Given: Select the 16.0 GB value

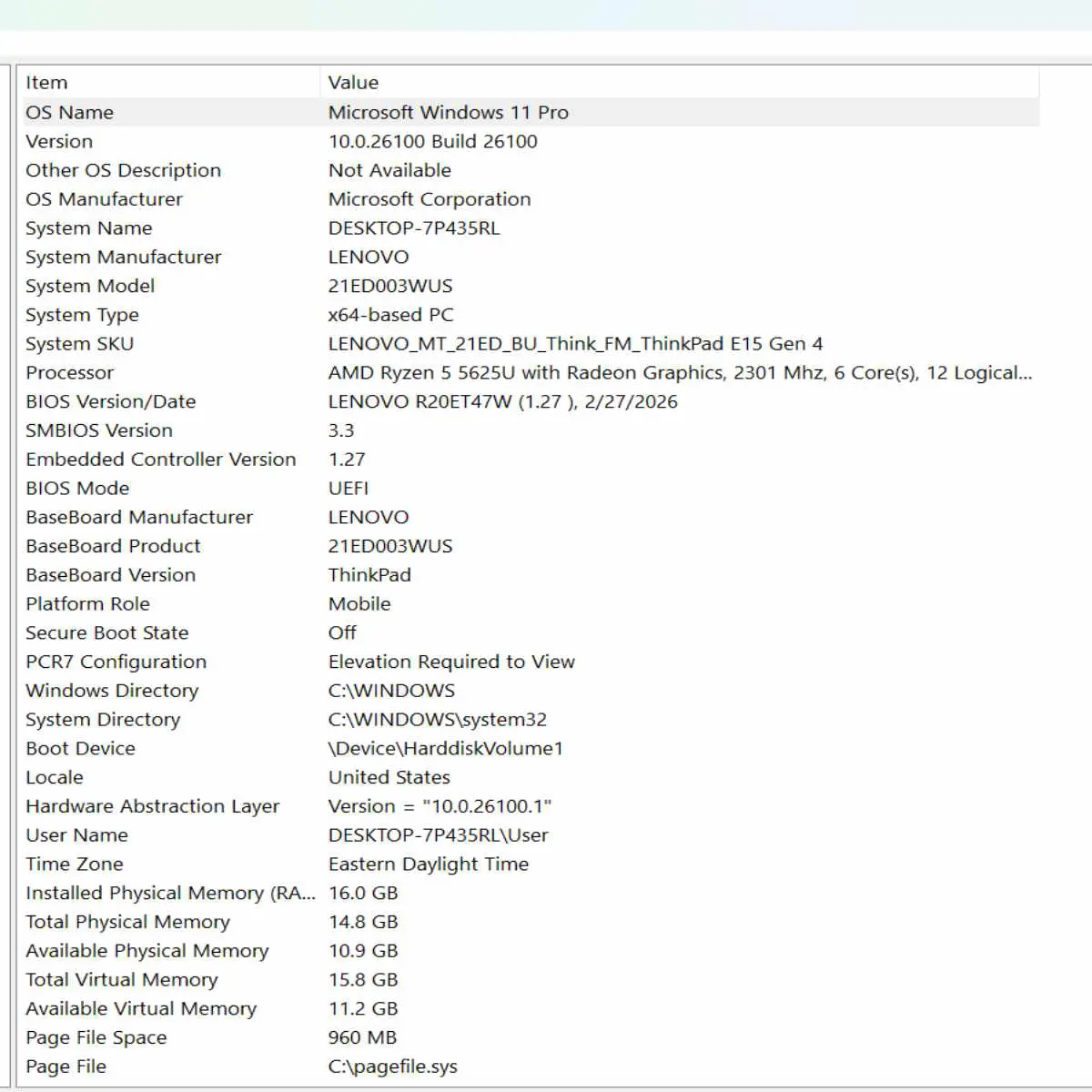Looking at the screenshot, I should click(x=363, y=894).
